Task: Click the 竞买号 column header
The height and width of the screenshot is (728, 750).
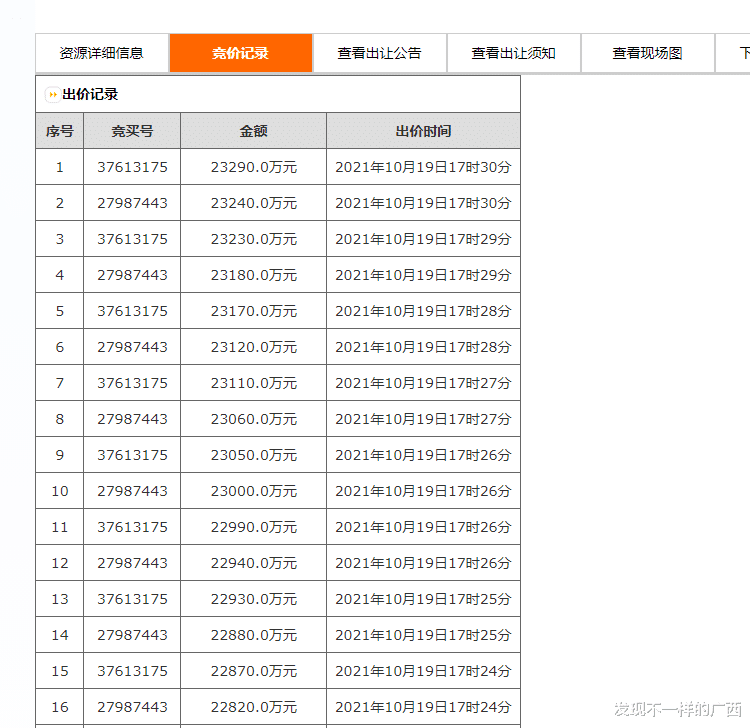Action: 132,131
